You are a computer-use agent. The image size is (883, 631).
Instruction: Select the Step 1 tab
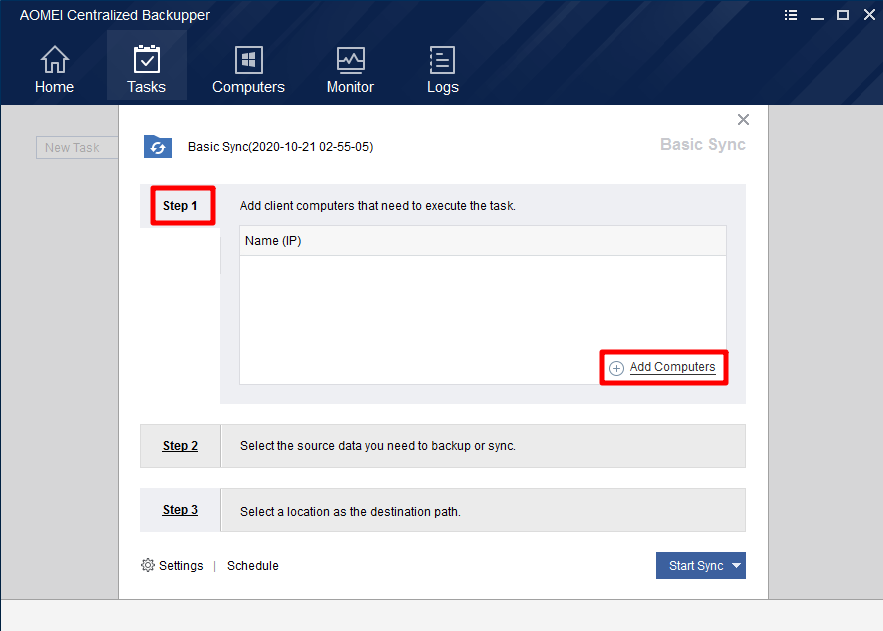tap(180, 206)
